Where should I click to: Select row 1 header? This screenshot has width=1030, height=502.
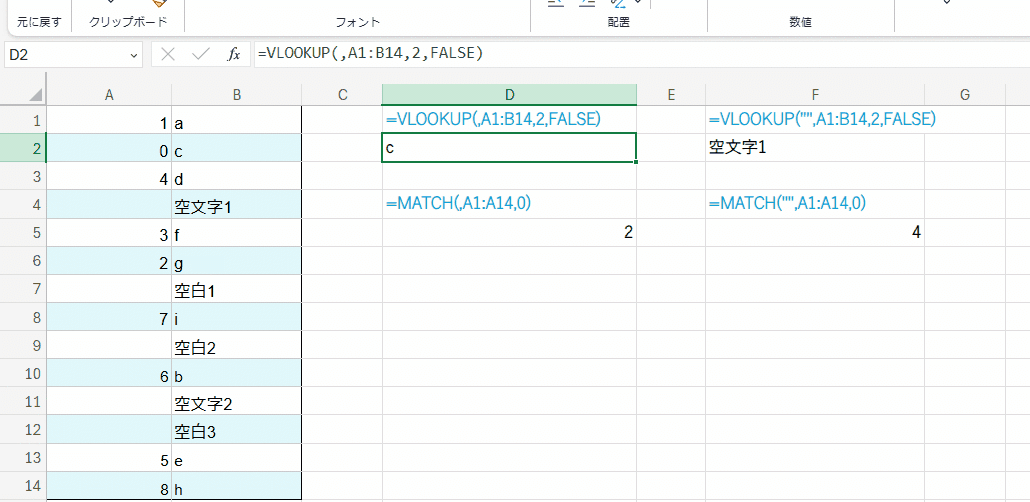tap(23, 120)
